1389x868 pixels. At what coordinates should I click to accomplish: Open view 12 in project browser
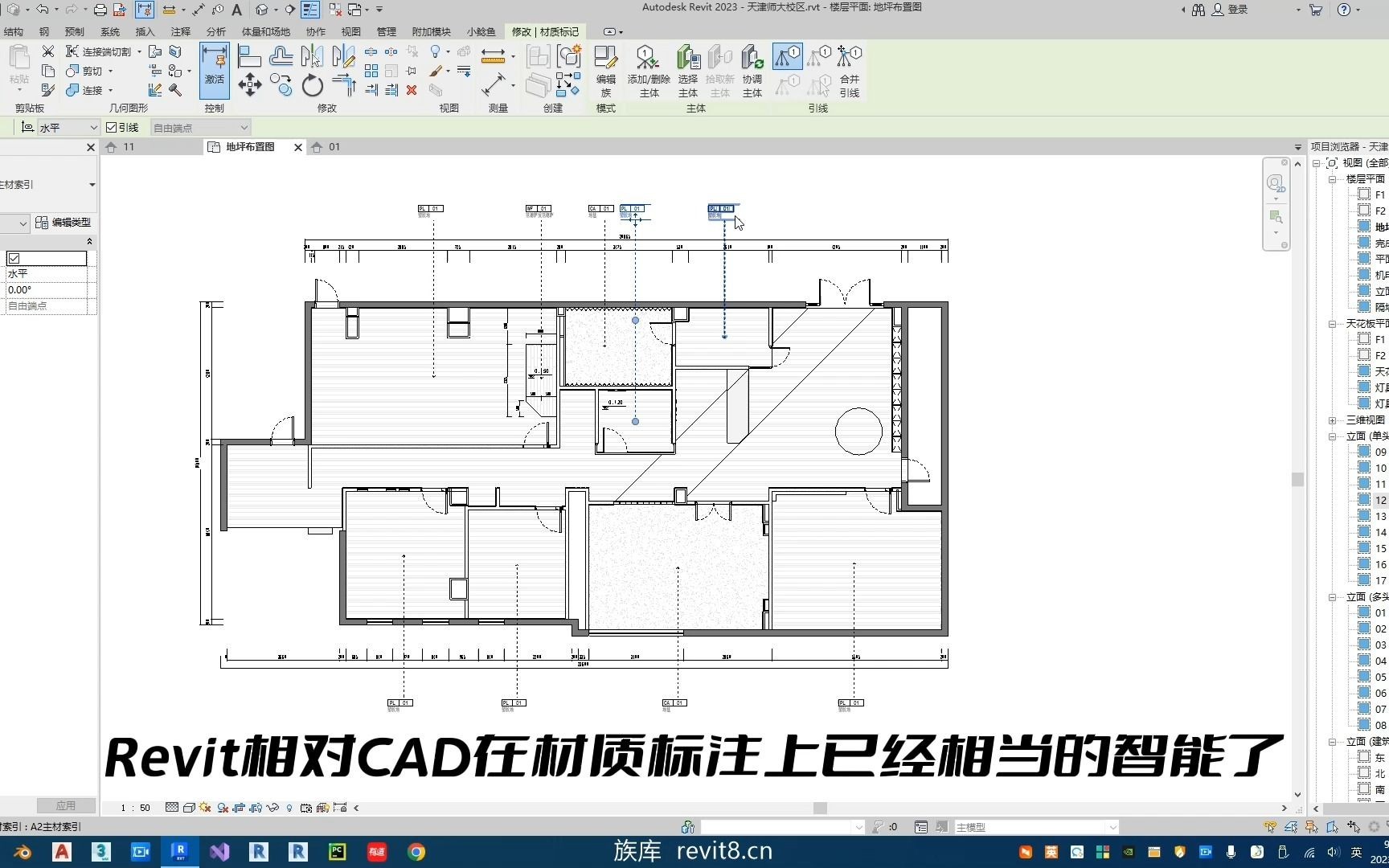point(1379,500)
